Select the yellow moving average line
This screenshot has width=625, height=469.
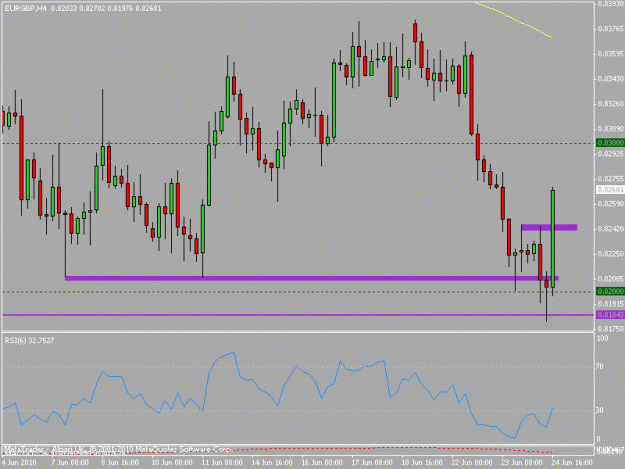513,20
